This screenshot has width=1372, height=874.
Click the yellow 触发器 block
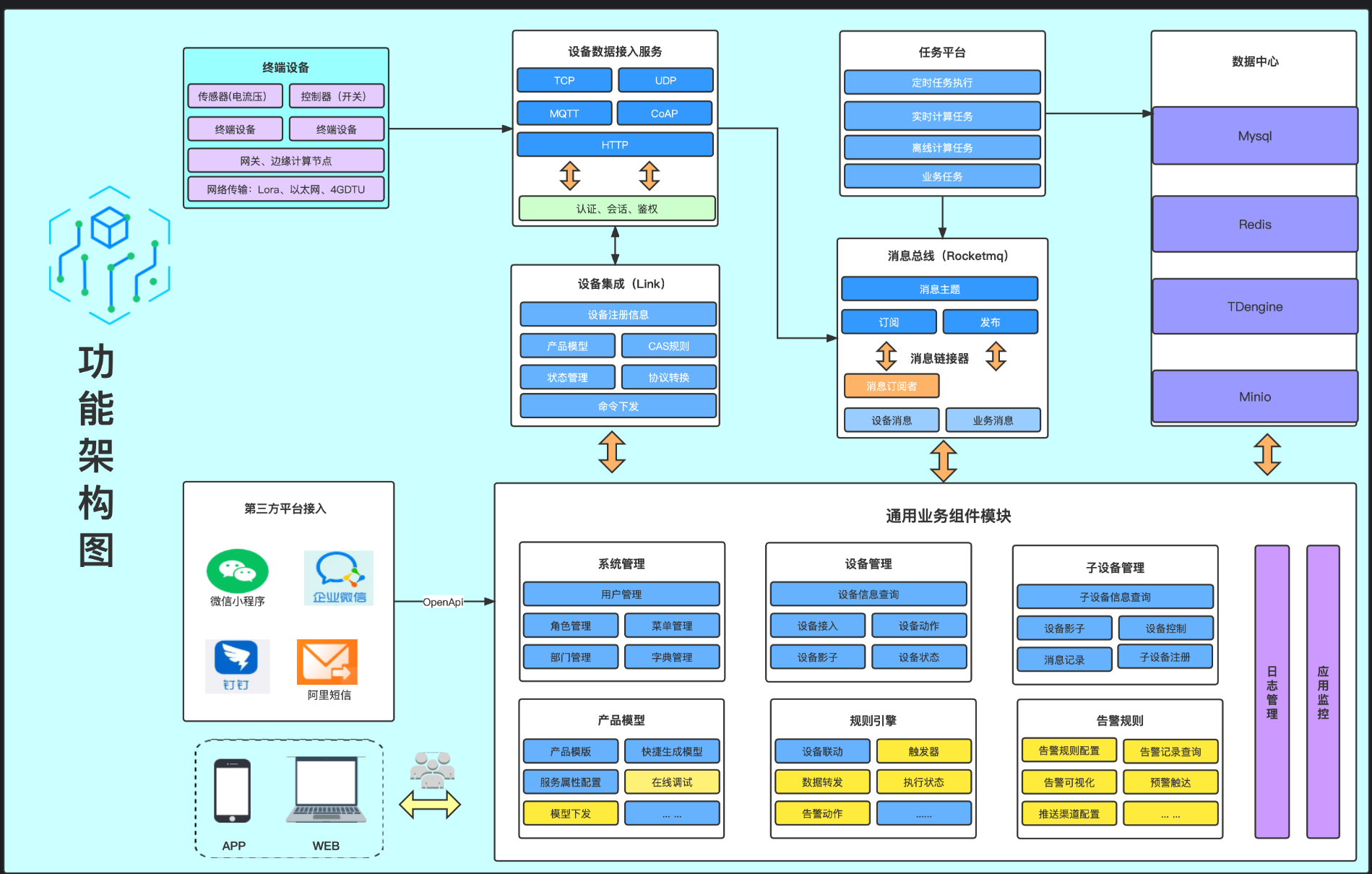click(924, 751)
